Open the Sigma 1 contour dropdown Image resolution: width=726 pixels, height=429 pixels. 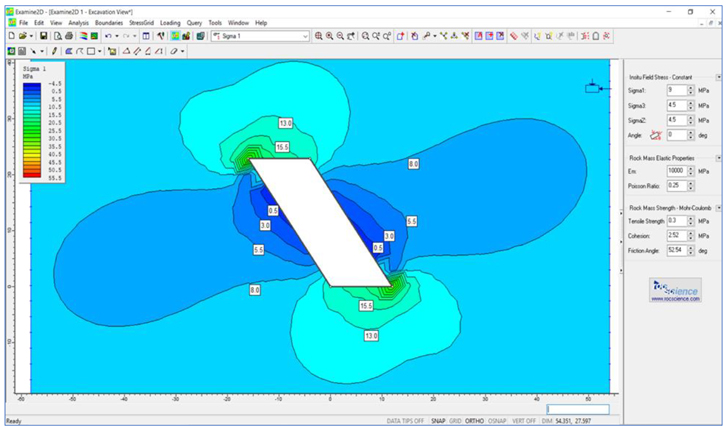tap(306, 36)
